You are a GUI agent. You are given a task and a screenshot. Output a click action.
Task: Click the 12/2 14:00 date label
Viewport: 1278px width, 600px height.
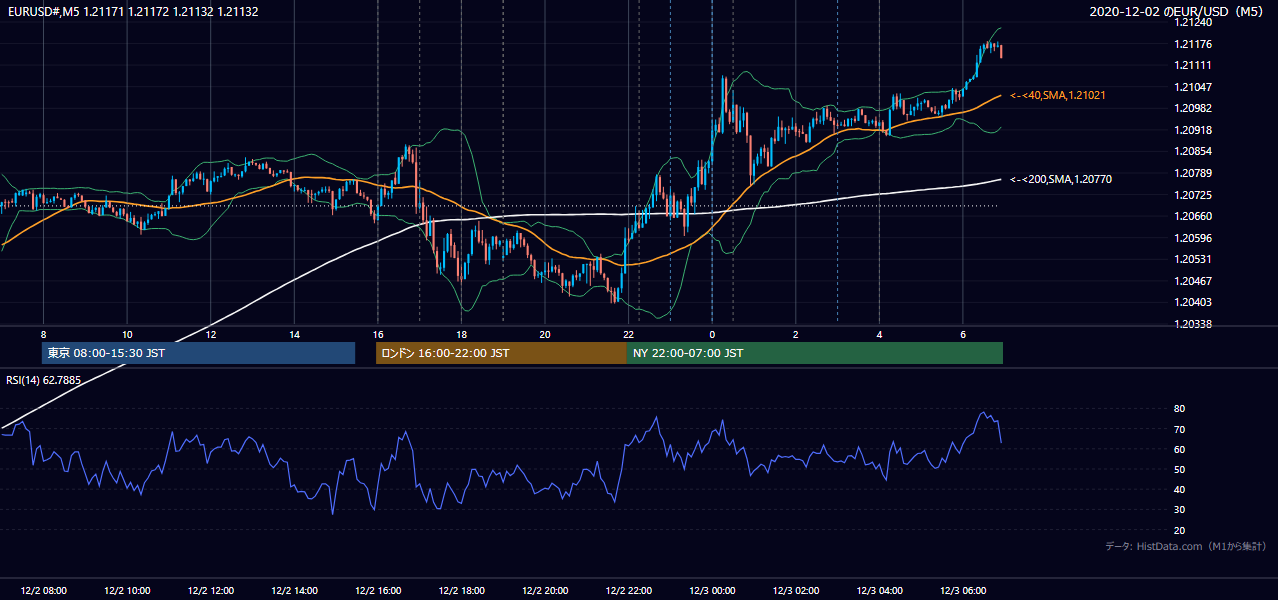(x=294, y=591)
